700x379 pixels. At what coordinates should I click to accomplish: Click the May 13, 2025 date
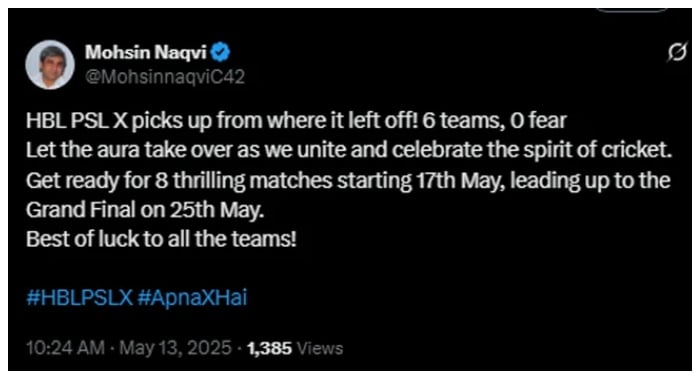[175, 348]
